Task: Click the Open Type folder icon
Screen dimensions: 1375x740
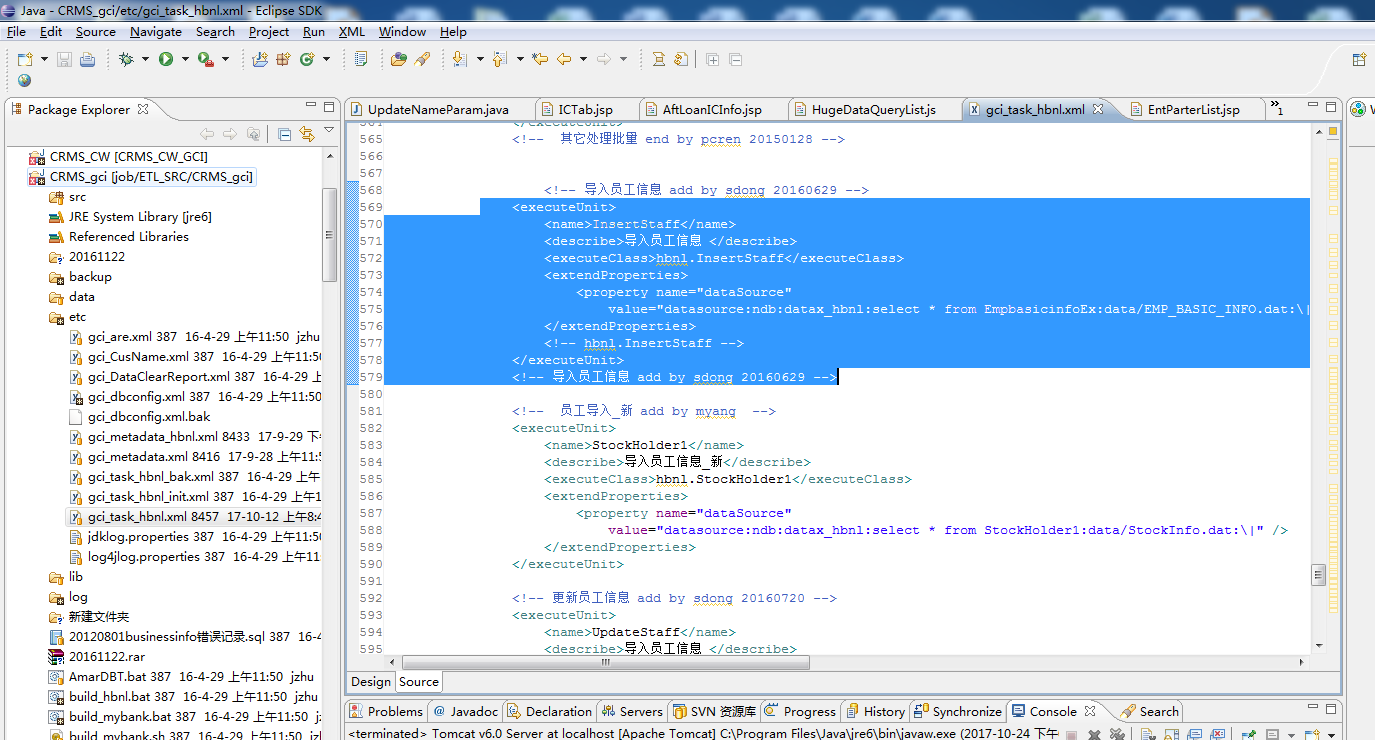Action: tap(398, 60)
